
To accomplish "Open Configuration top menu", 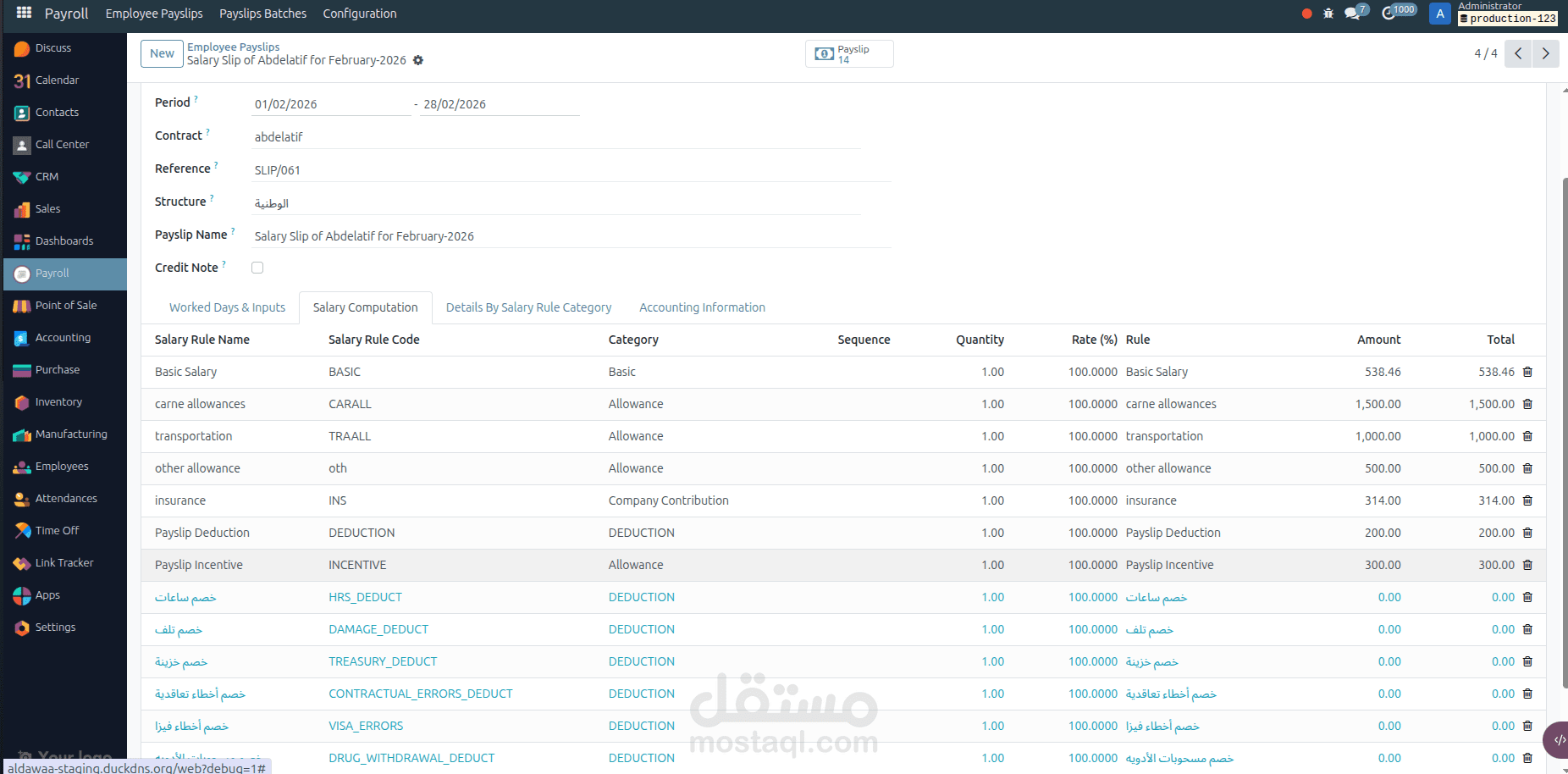I will click(359, 14).
